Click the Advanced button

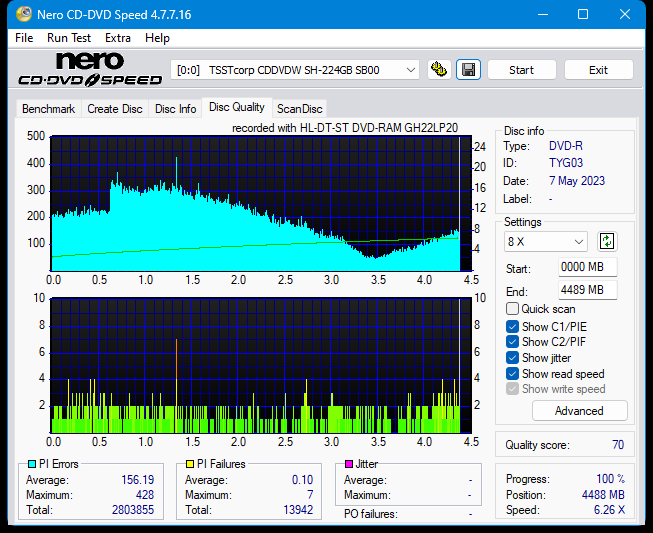click(x=579, y=411)
